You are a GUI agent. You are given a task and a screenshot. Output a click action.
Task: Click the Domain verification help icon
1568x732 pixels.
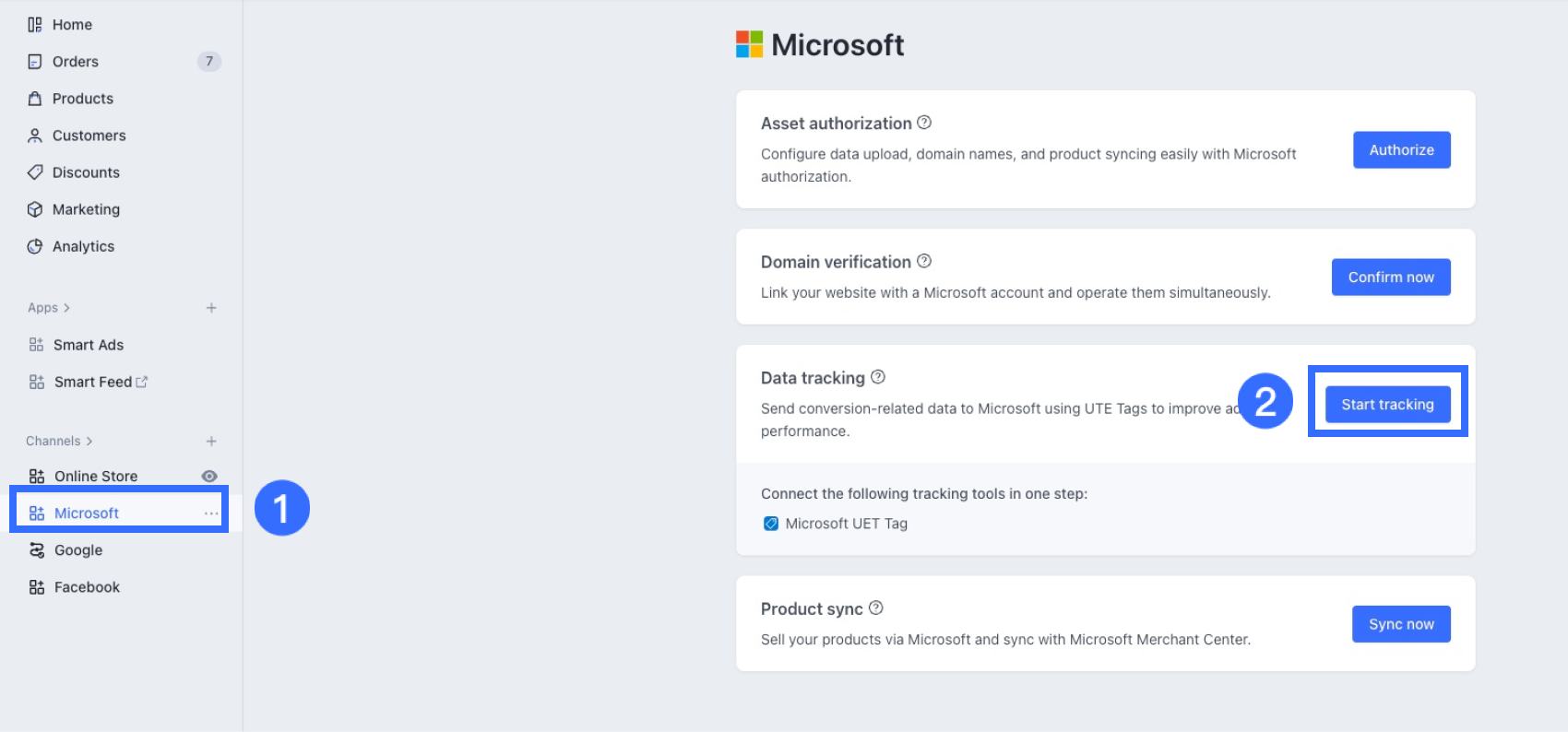924,261
